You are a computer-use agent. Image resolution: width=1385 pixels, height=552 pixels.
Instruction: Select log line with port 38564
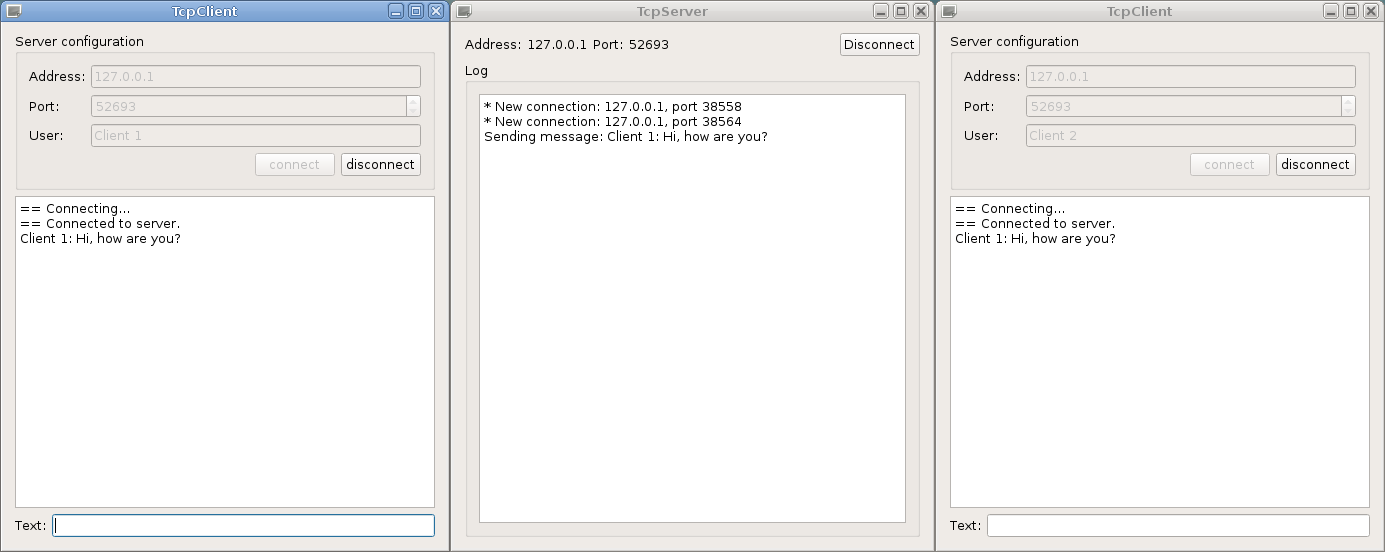[613, 121]
